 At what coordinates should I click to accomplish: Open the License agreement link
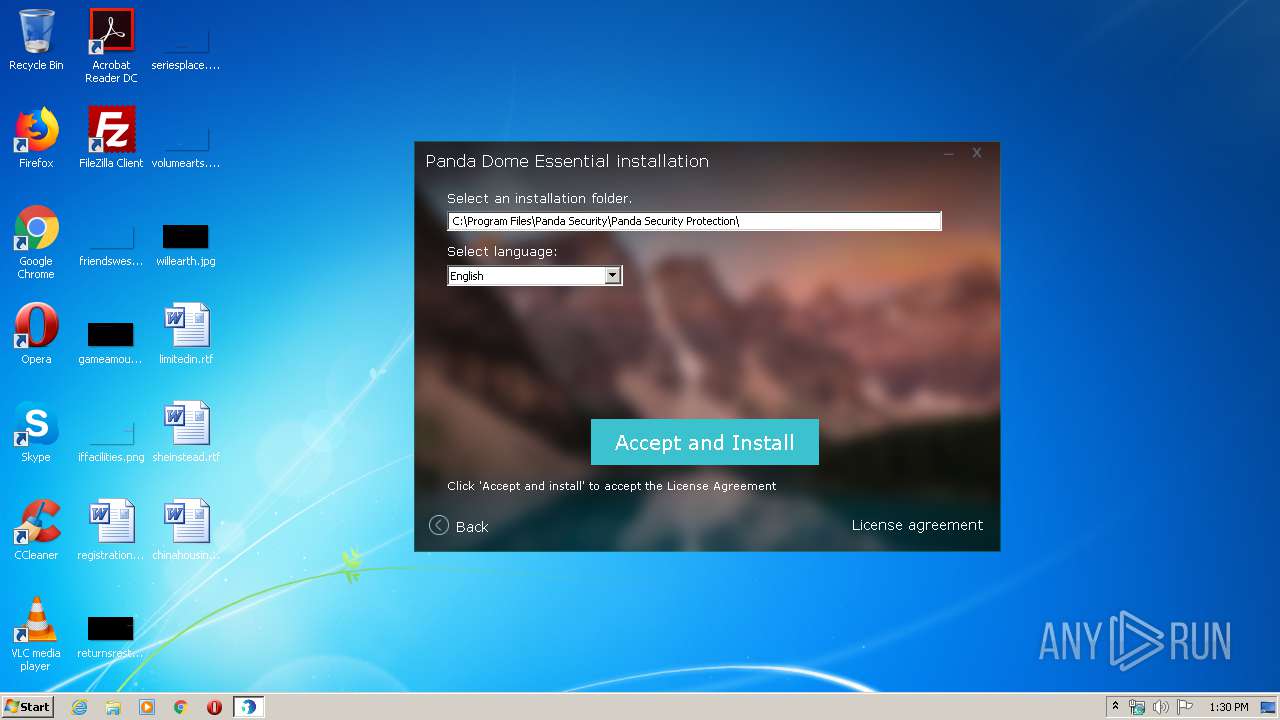pyautogui.click(x=917, y=525)
